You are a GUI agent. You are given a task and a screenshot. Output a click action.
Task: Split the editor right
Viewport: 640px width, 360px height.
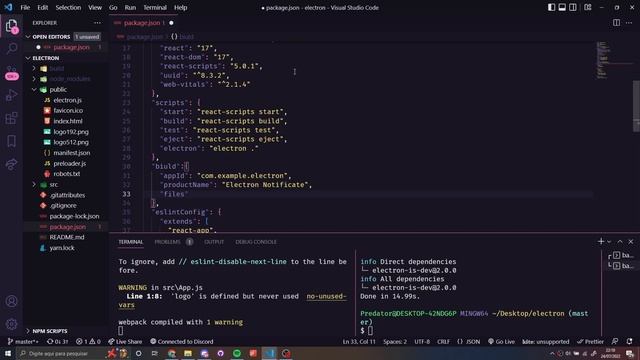coord(616,23)
